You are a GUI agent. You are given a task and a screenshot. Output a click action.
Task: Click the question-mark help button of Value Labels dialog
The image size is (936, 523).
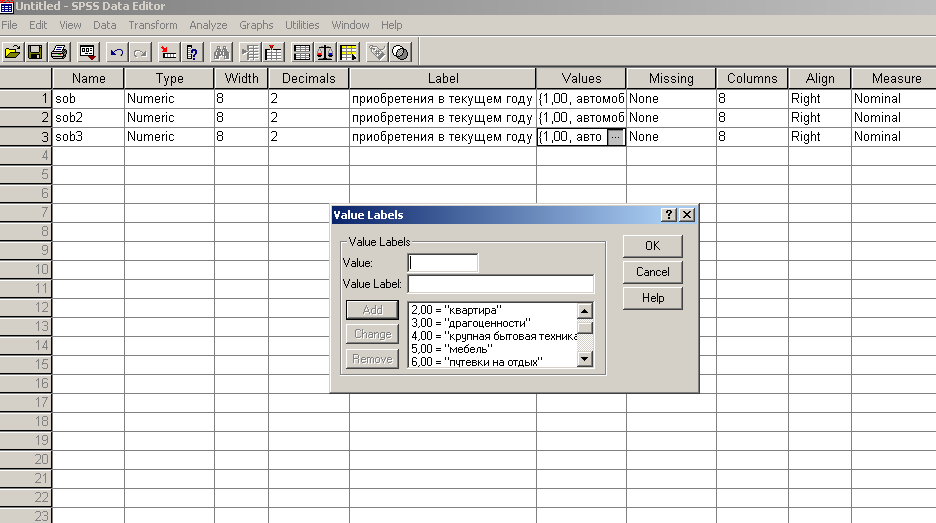(669, 214)
